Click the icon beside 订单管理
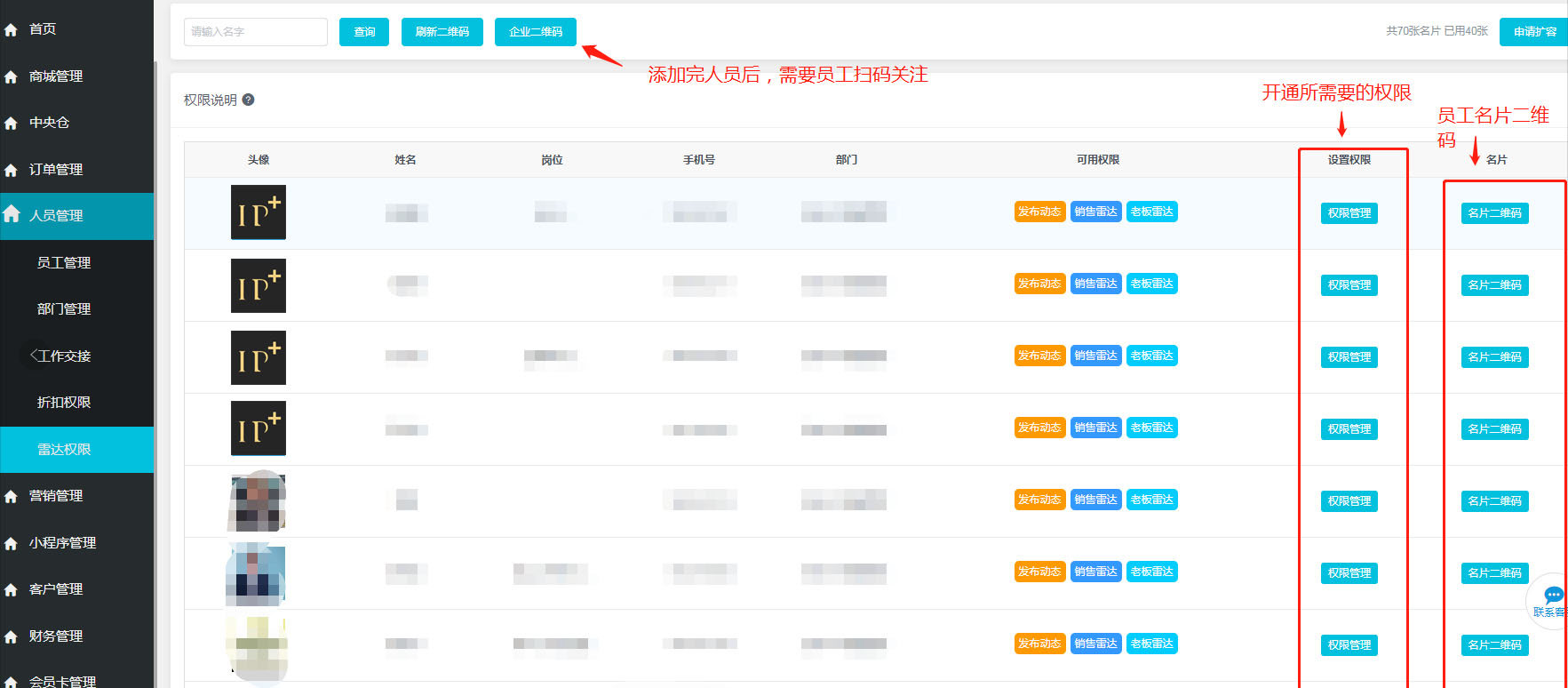Screen dimensions: 1568x688 12,170
